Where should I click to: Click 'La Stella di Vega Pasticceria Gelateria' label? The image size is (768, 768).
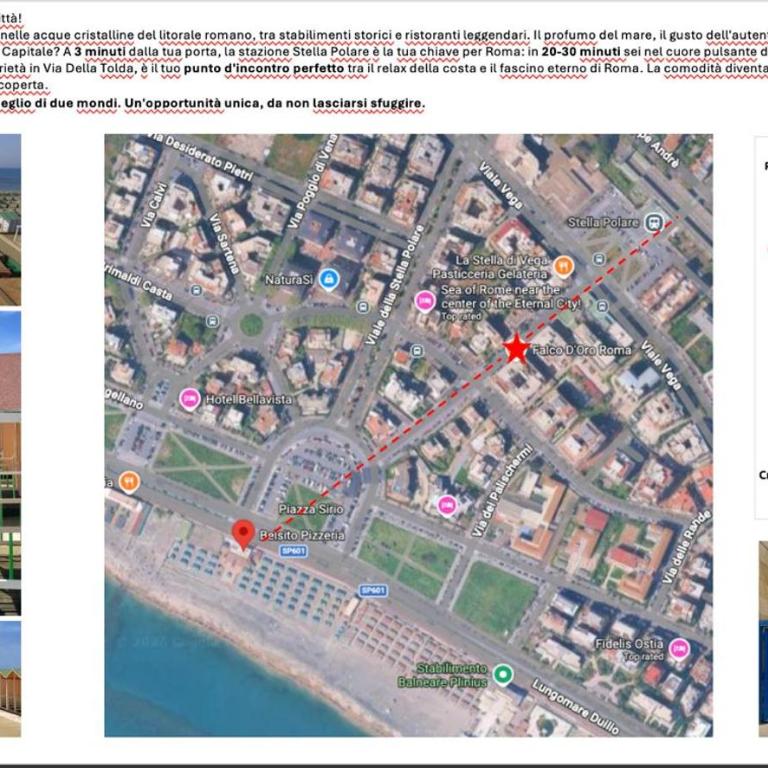(490, 267)
